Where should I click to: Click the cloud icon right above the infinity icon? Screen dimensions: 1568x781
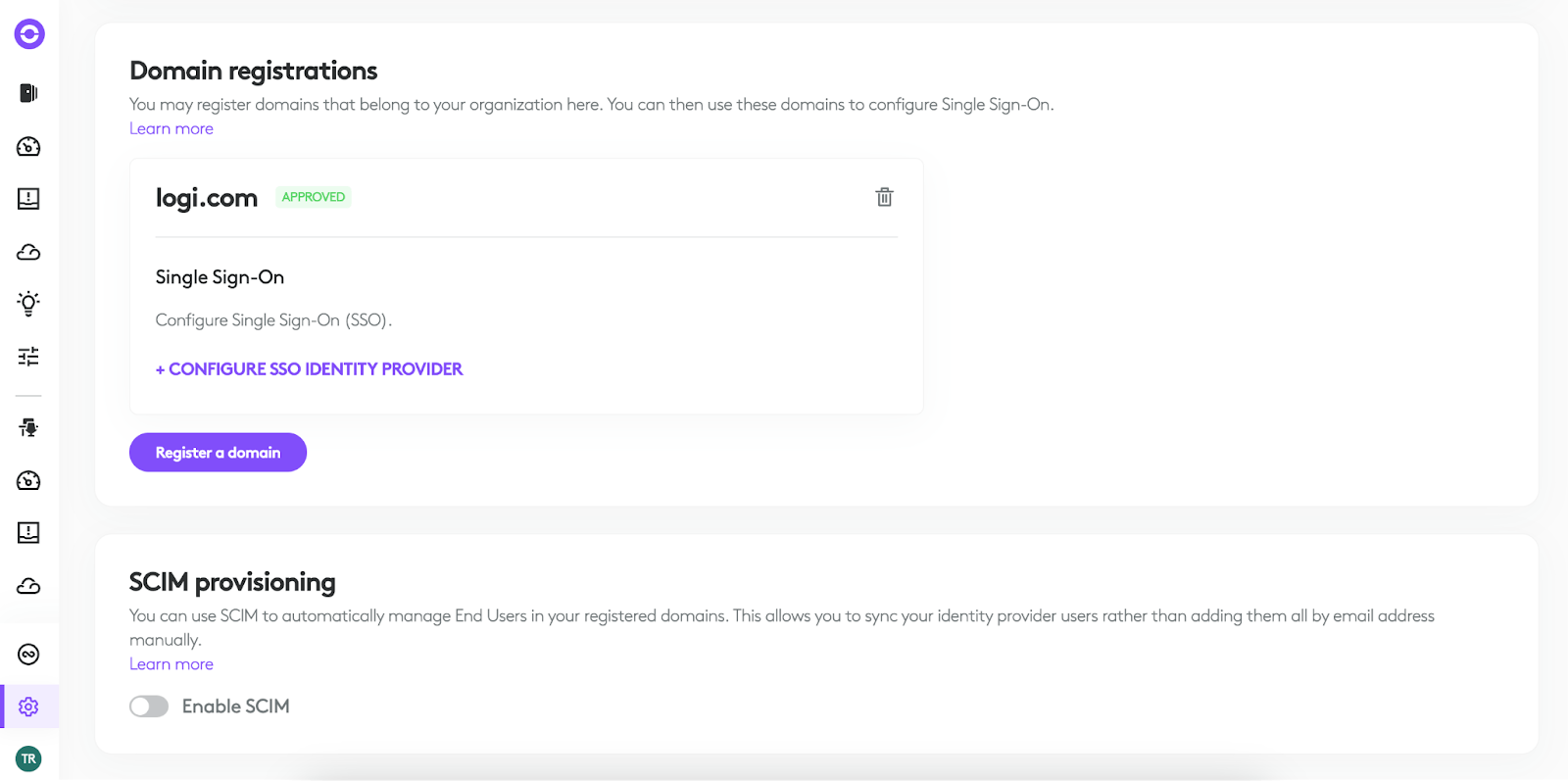pyautogui.click(x=28, y=586)
